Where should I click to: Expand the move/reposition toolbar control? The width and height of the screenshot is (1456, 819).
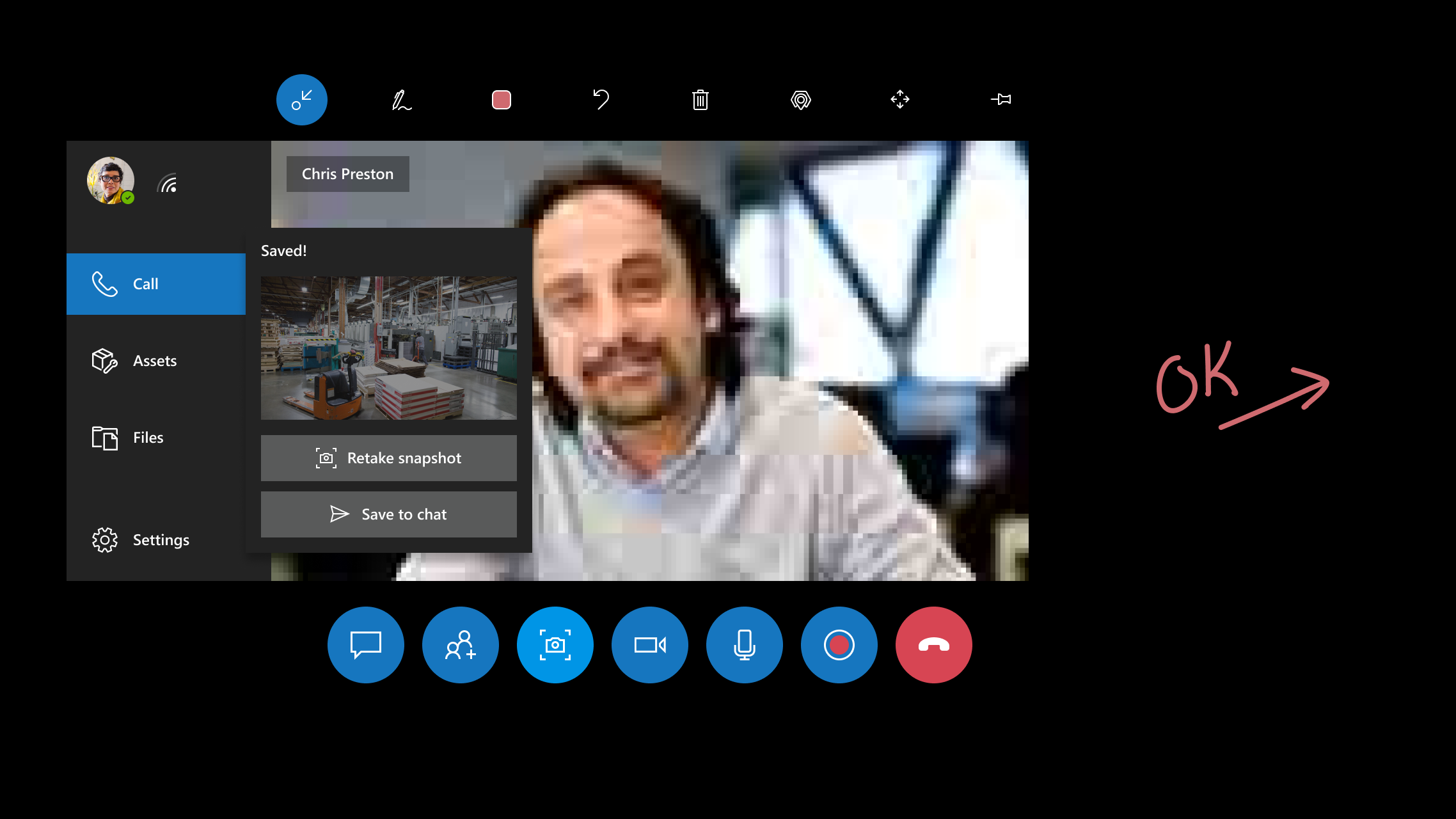coord(900,99)
